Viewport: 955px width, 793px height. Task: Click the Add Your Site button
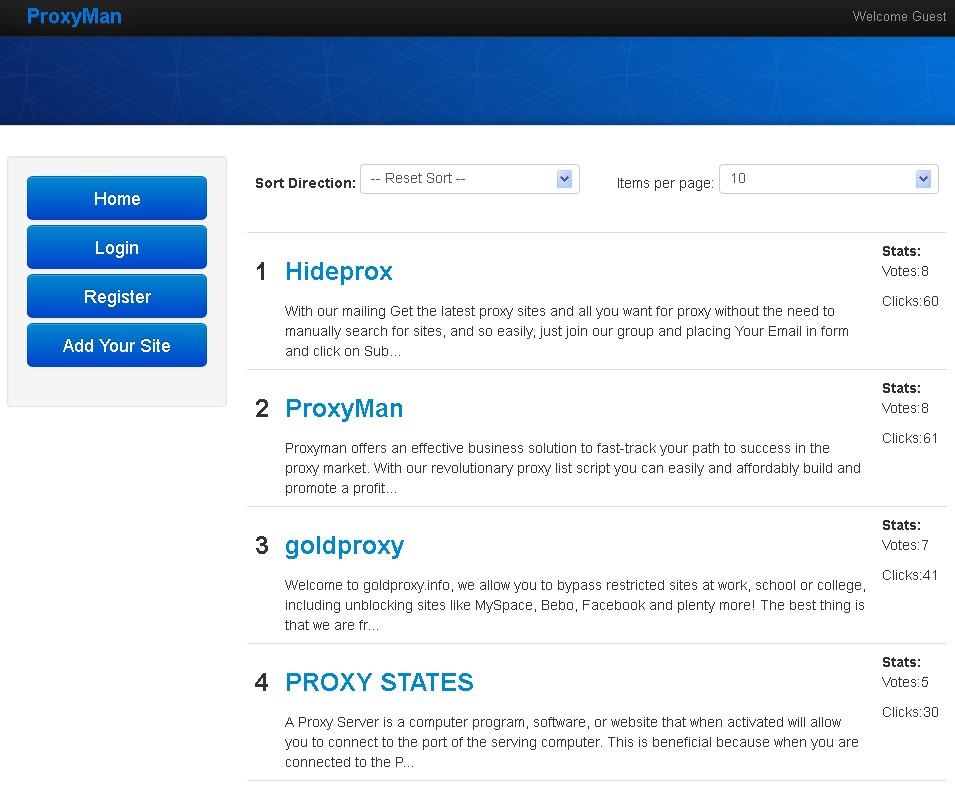pyautogui.click(x=117, y=345)
